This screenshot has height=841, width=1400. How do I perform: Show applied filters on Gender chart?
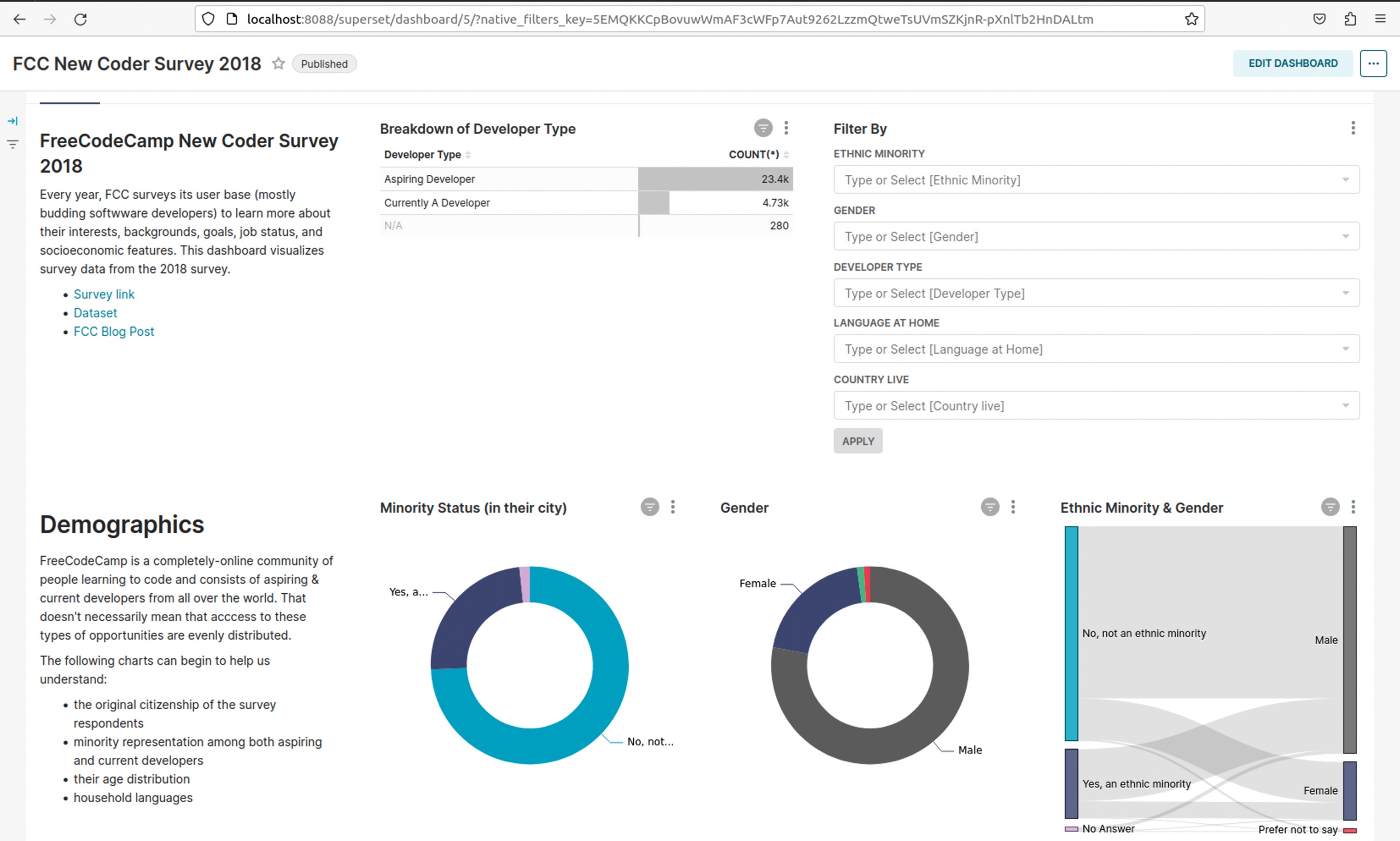pyautogui.click(x=990, y=507)
